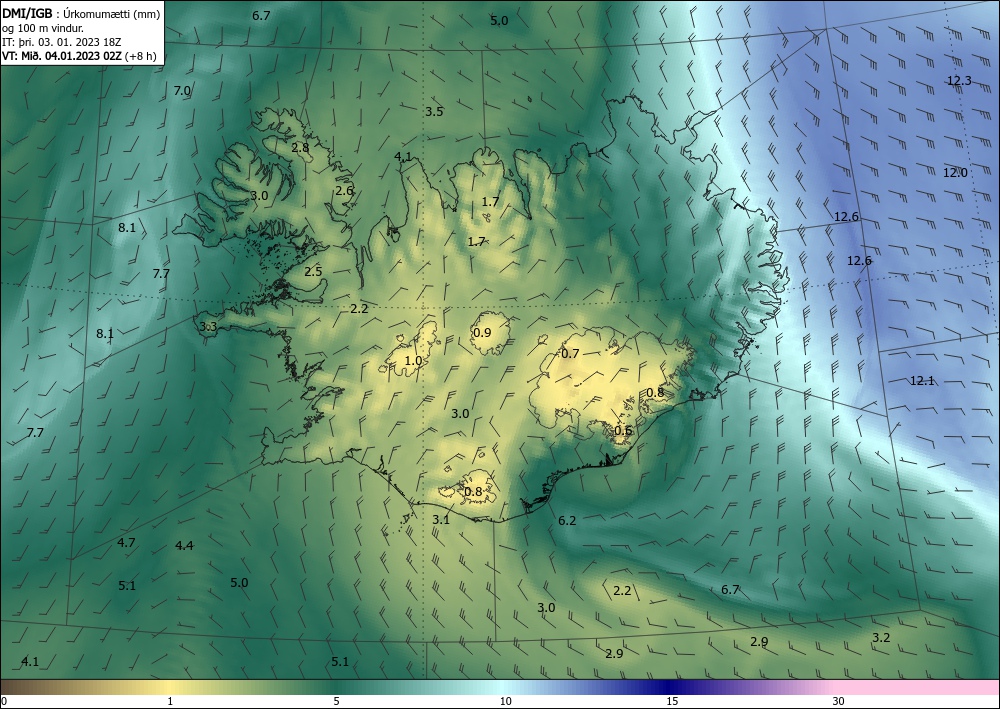Click the 3.3 value on the peninsula tip
Screen dimensions: 1000x709
click(208, 326)
